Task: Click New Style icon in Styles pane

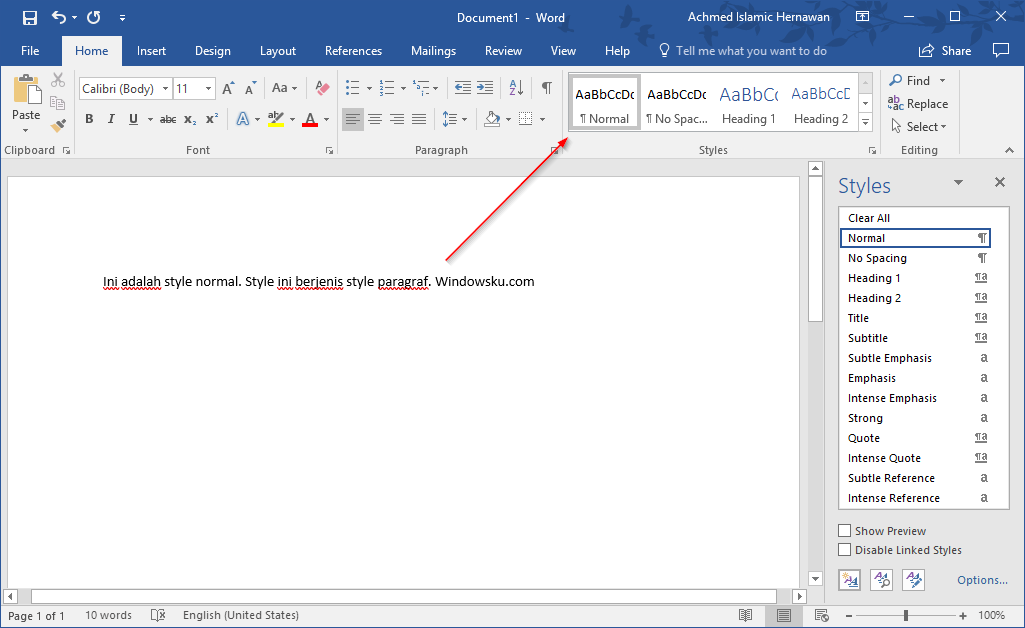Action: [850, 580]
